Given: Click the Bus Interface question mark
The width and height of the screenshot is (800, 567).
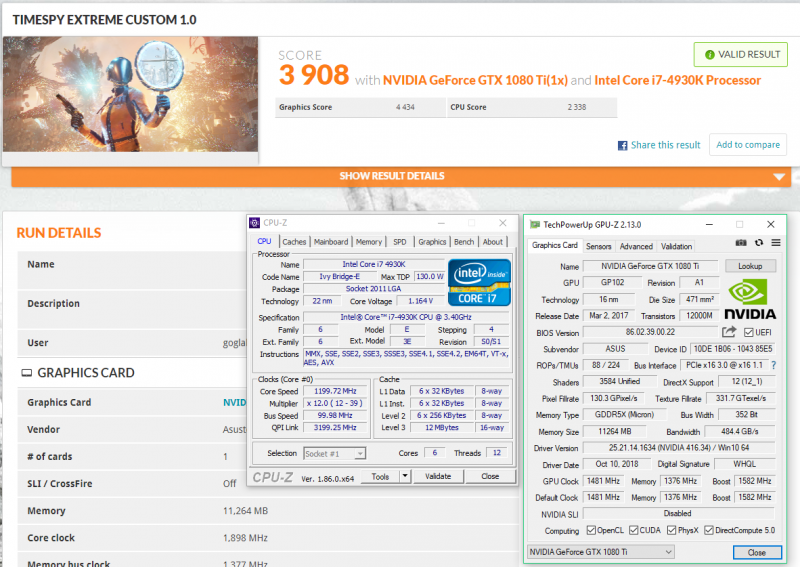Looking at the screenshot, I should pos(772,366).
